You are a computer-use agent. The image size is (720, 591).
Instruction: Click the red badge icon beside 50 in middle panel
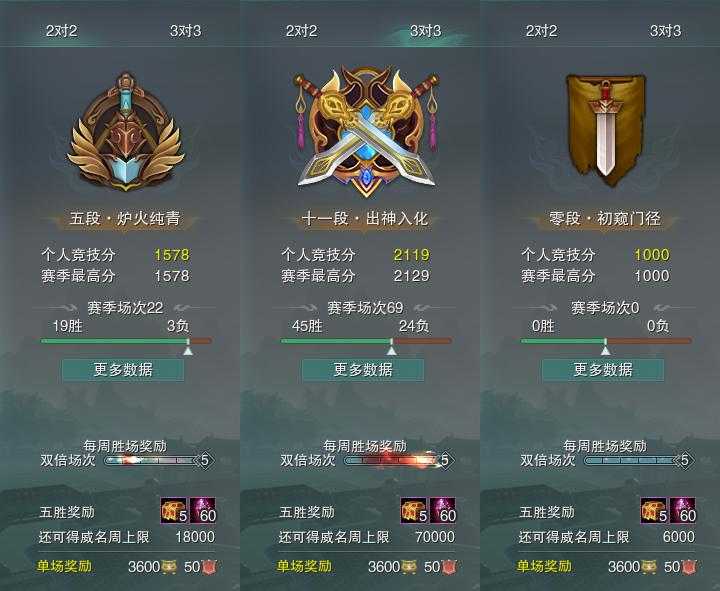pyautogui.click(x=450, y=567)
